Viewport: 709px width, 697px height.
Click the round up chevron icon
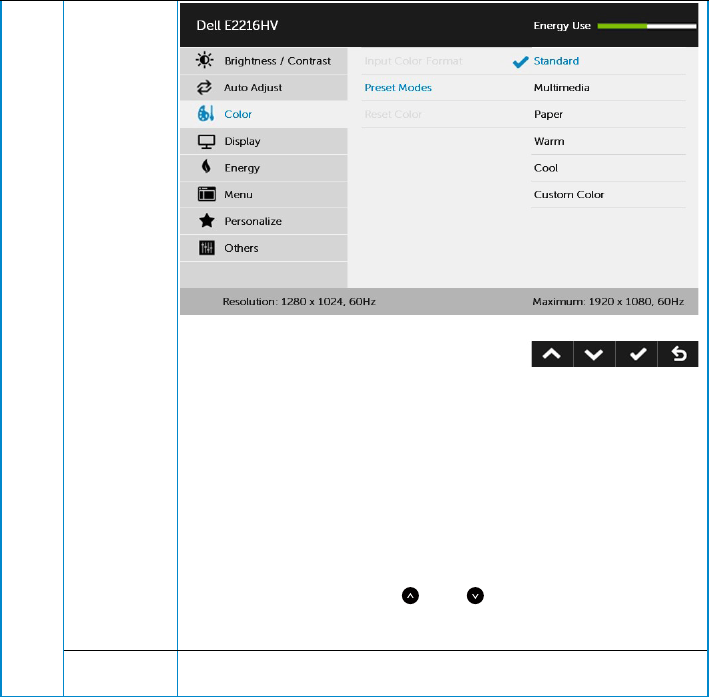pyautogui.click(x=410, y=596)
